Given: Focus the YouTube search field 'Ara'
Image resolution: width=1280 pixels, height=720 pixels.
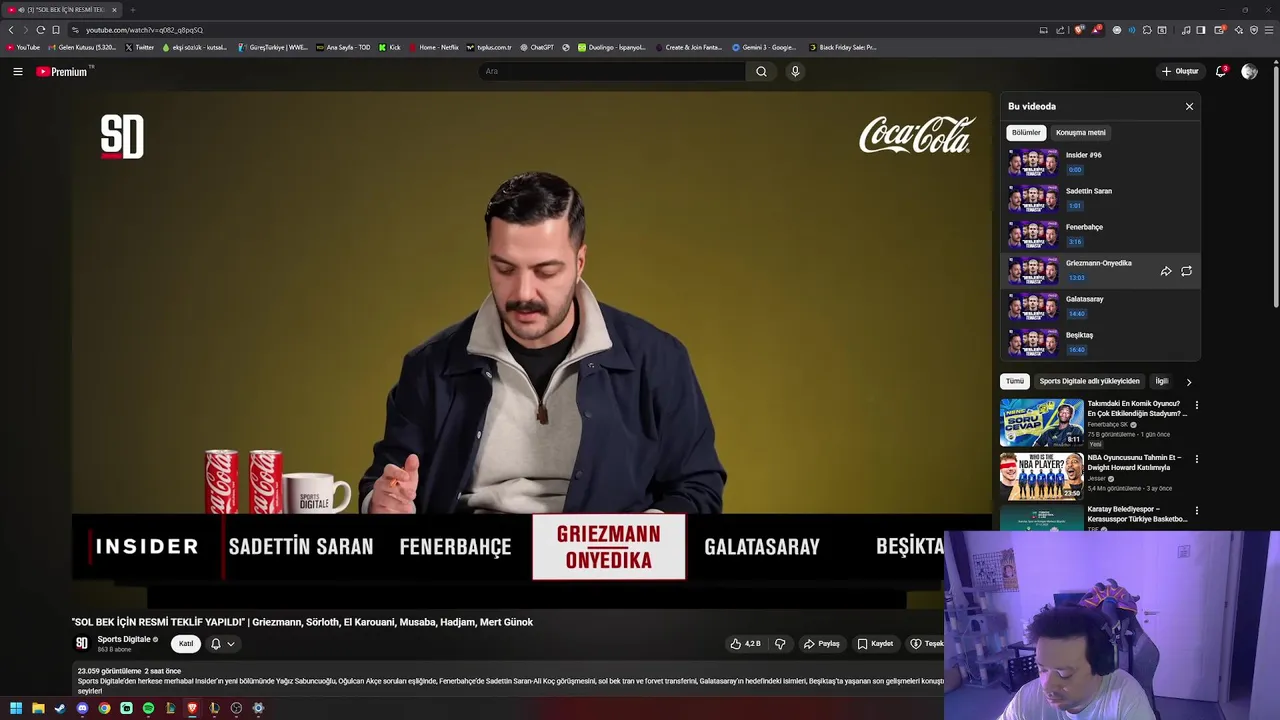Looking at the screenshot, I should pyautogui.click(x=610, y=71).
